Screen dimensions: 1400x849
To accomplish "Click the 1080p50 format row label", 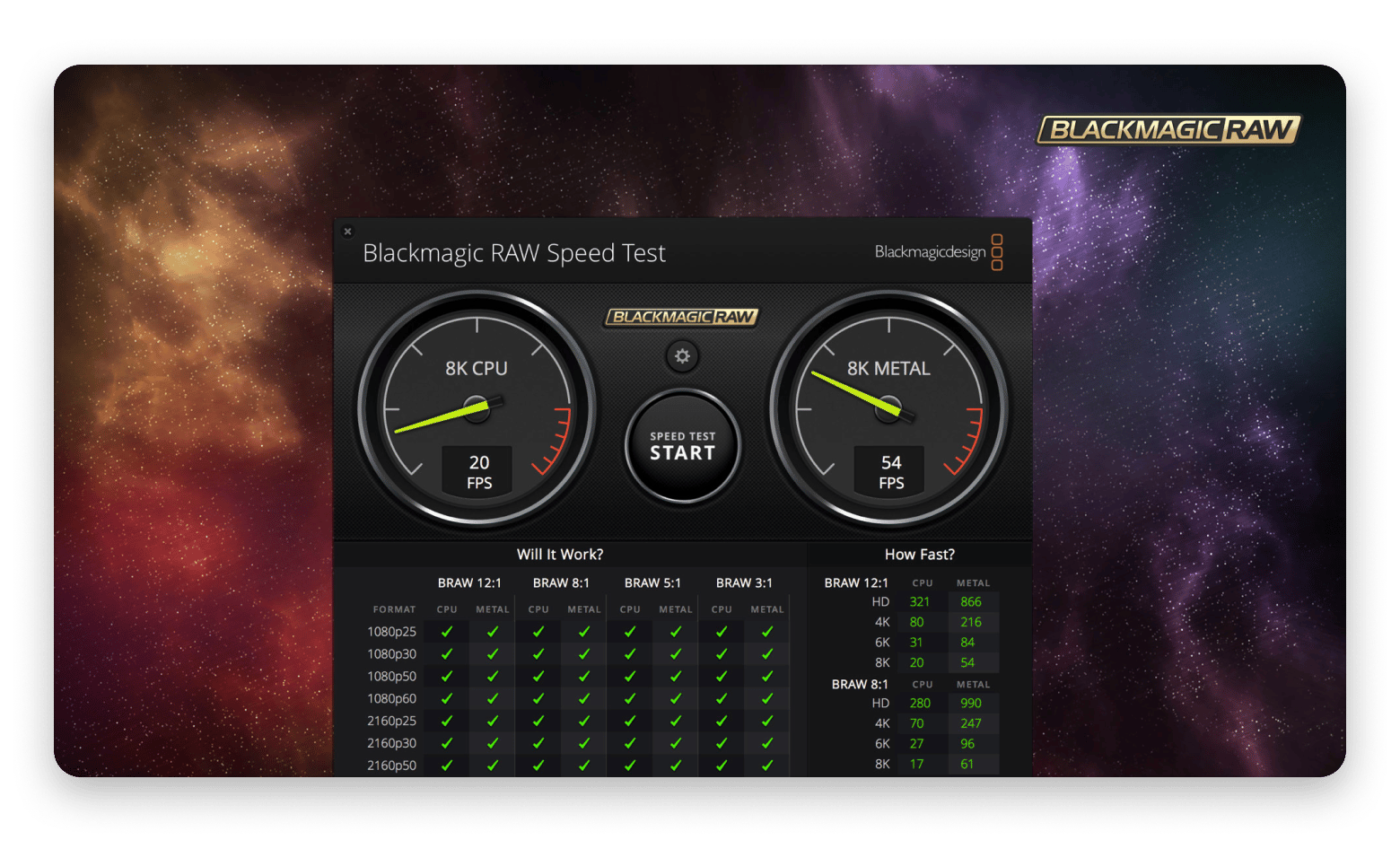I will point(391,677).
